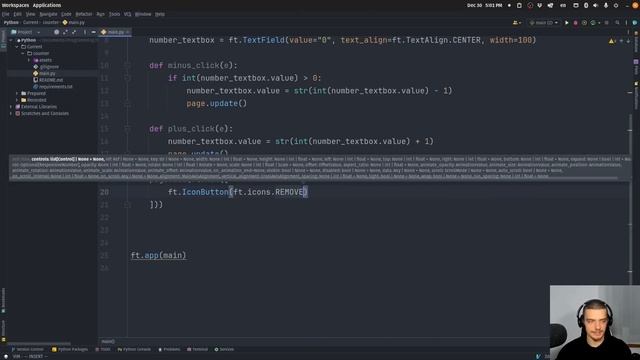
Task: Select requirements.txt in project tree
Action: 53,87
